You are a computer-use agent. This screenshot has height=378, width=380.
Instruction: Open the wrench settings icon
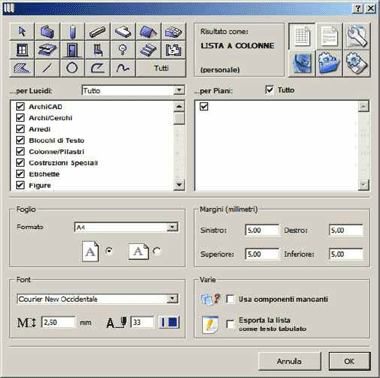point(356,36)
